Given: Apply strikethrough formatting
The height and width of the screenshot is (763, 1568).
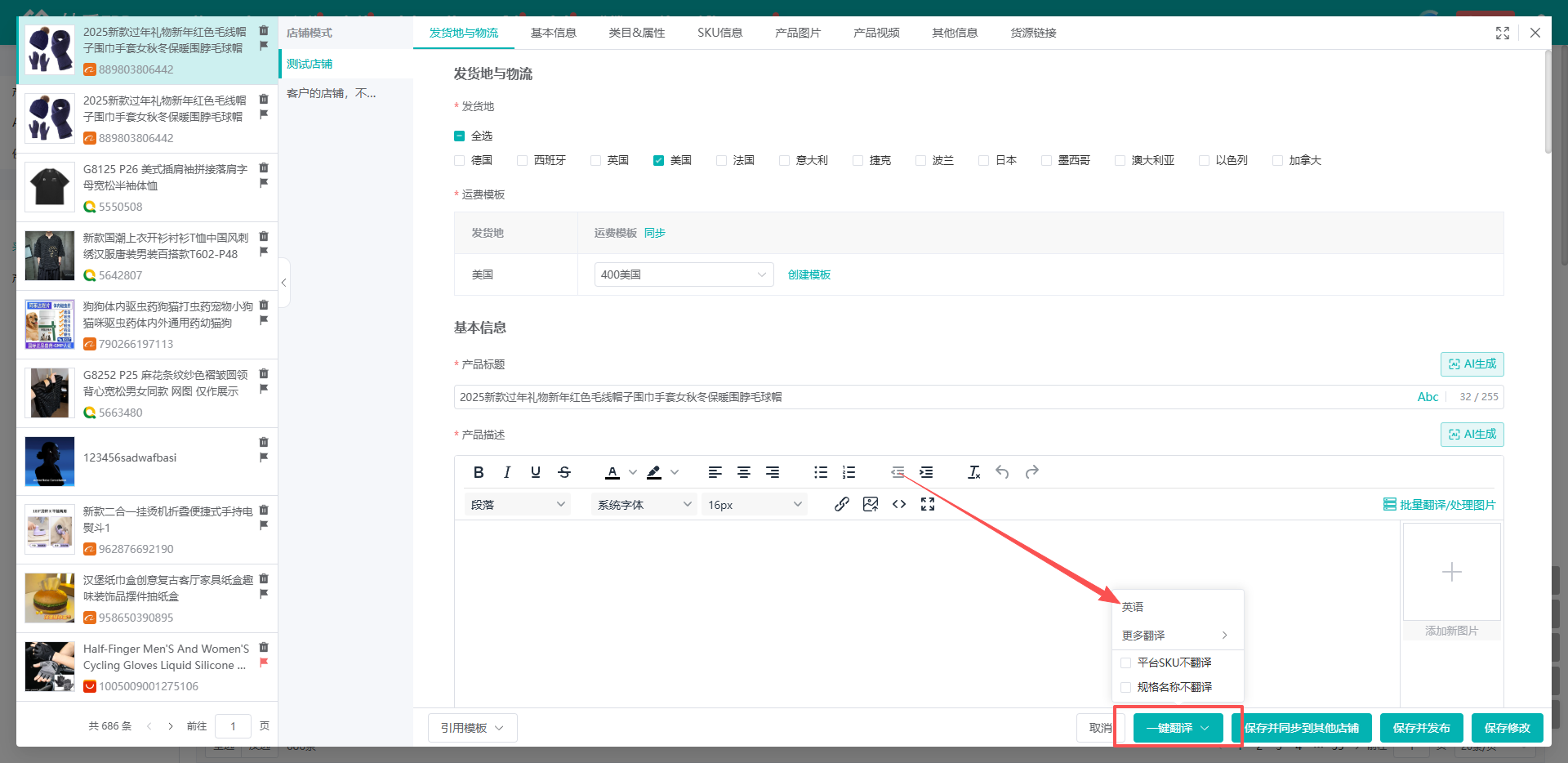Looking at the screenshot, I should 564,472.
